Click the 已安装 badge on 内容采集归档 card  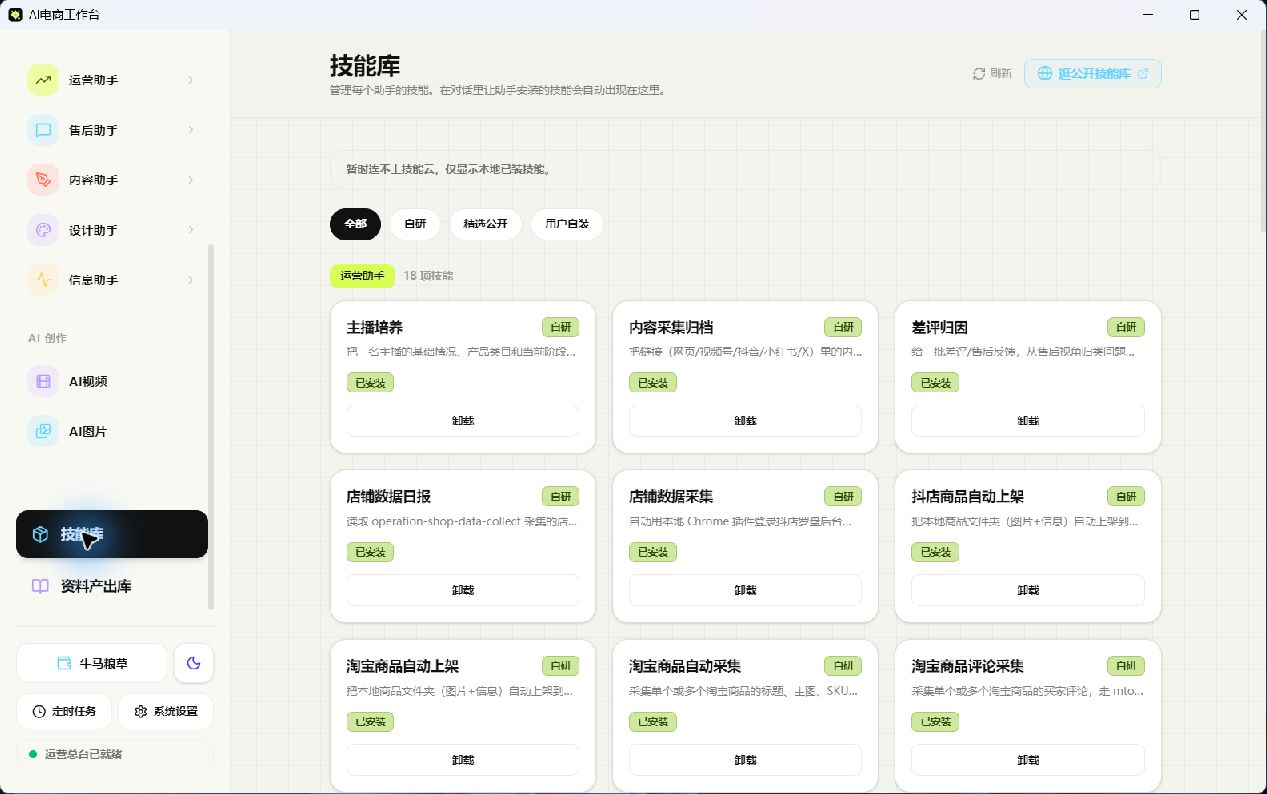pos(653,382)
